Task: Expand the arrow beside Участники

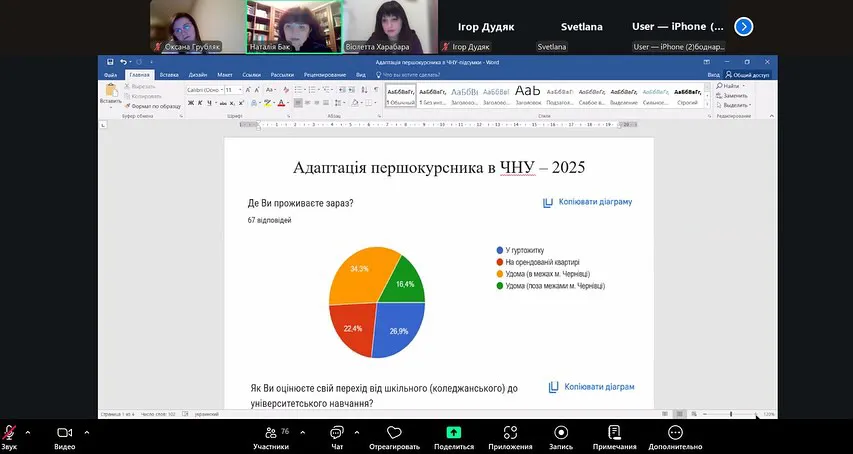Action: tap(297, 433)
